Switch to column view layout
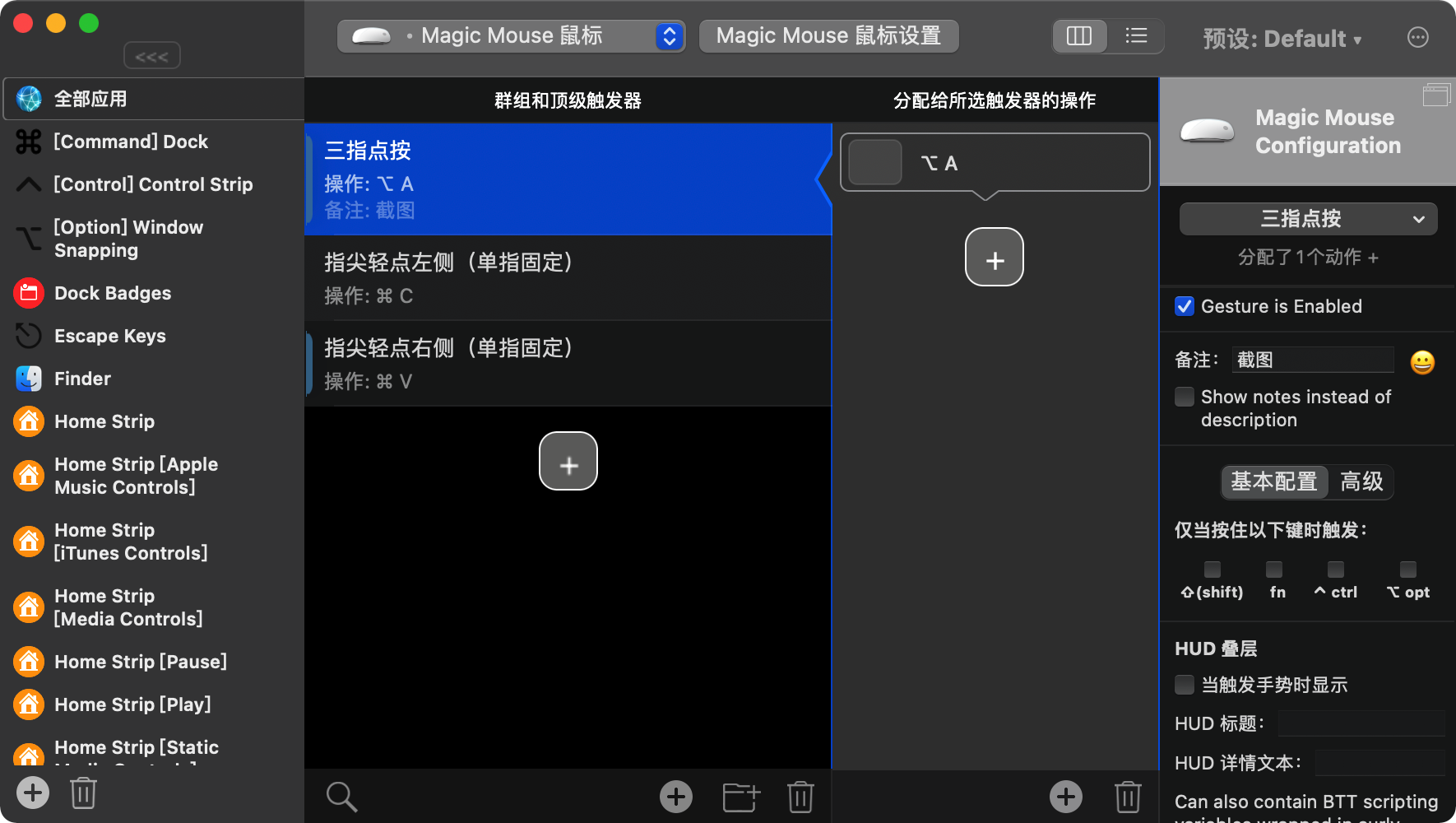The image size is (1456, 823). [1079, 36]
